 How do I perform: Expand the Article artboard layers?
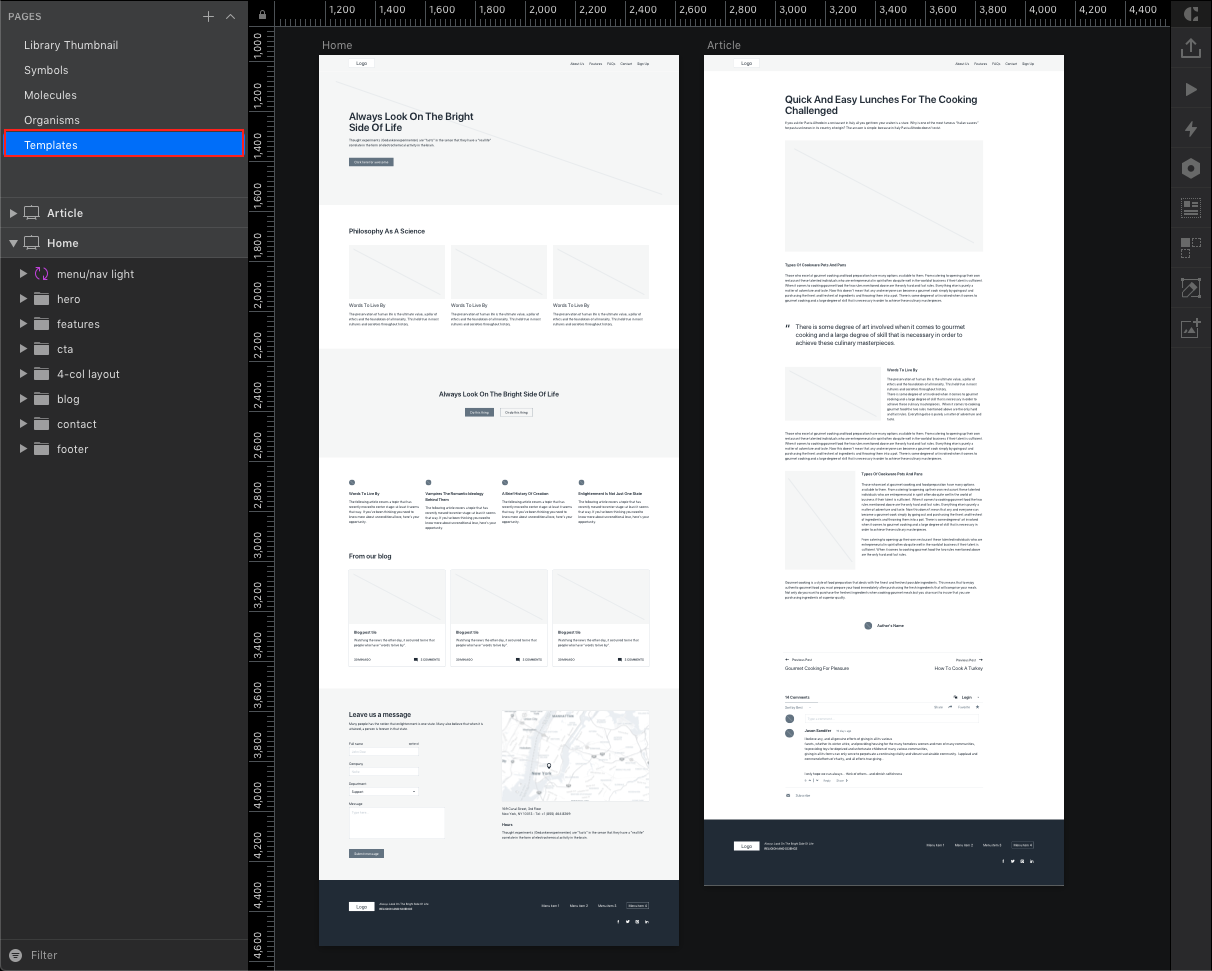[x=13, y=213]
